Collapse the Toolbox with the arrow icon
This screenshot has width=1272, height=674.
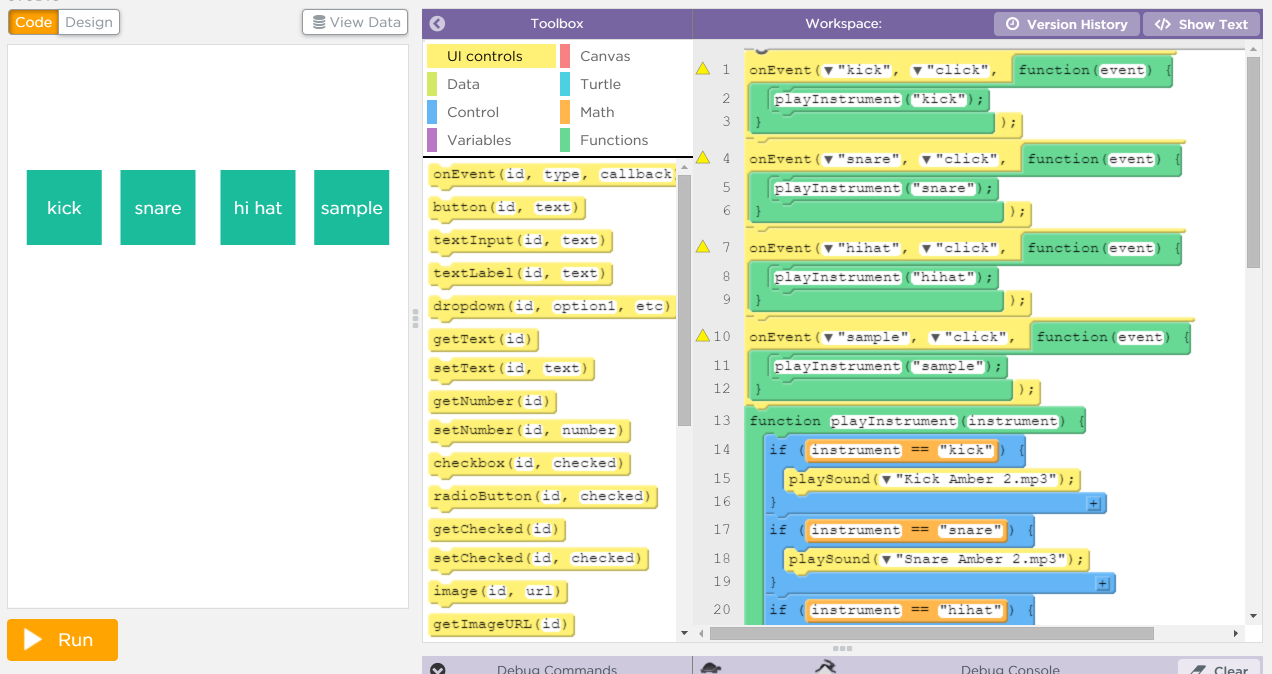(x=437, y=24)
